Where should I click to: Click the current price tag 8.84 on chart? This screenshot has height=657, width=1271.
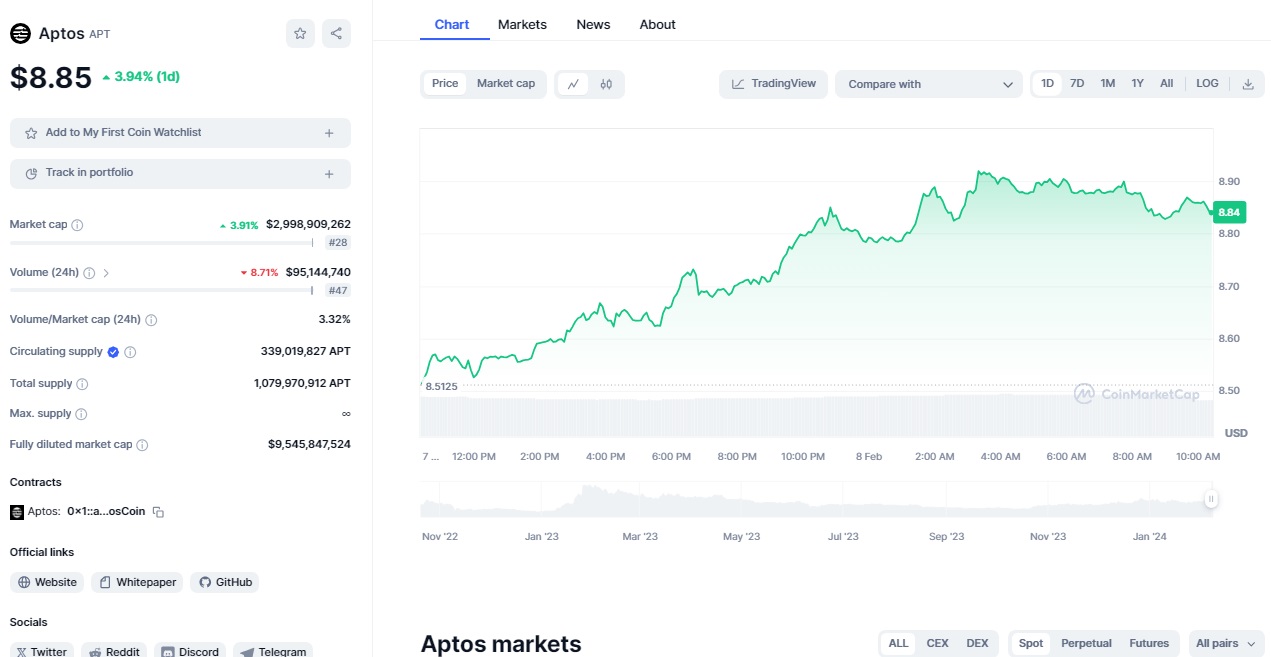point(1229,212)
